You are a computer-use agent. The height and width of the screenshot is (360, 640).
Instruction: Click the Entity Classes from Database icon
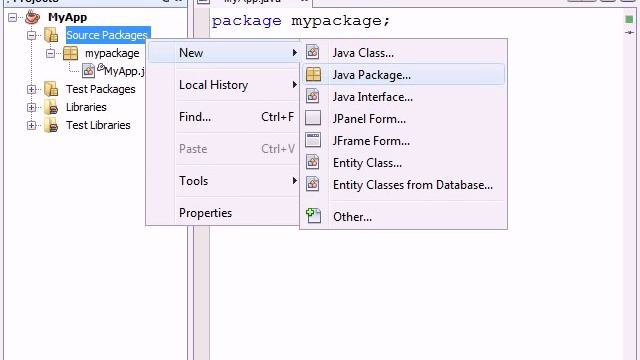(313, 184)
